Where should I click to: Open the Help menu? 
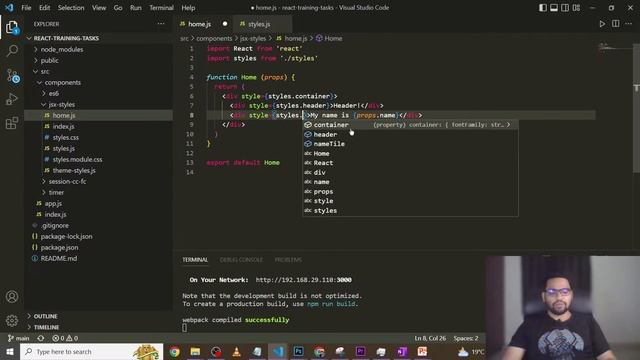tap(188, 8)
